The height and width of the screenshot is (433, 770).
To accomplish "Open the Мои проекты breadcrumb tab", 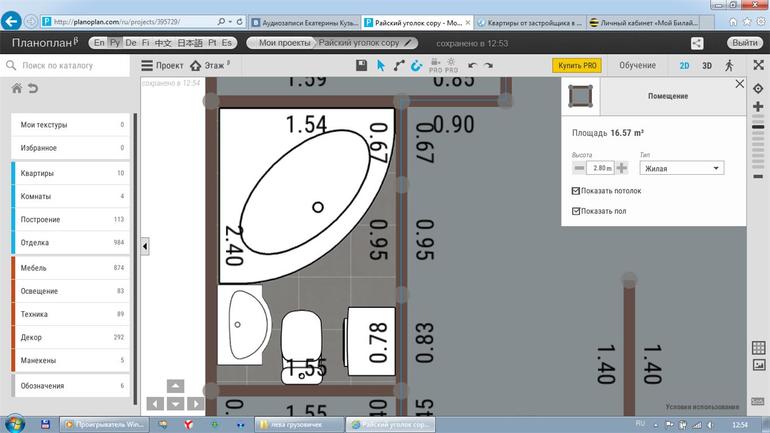I will [x=282, y=43].
